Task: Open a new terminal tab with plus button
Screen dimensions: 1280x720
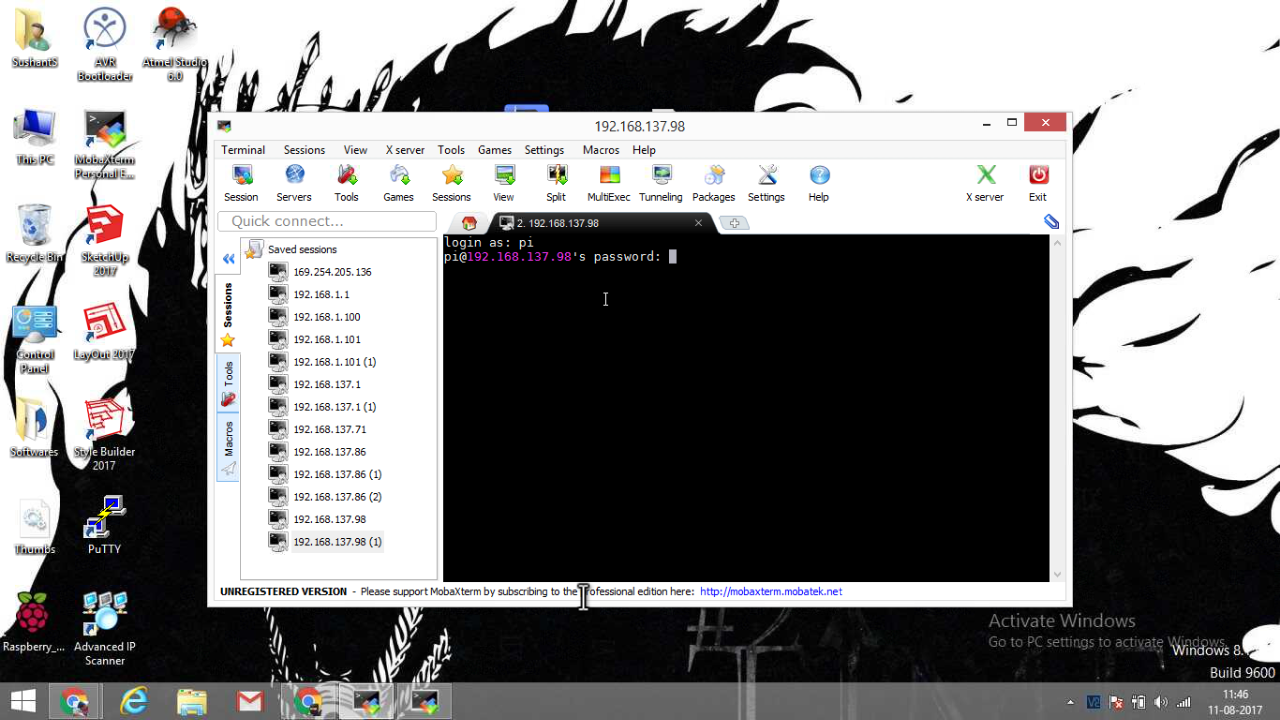Action: (x=735, y=222)
